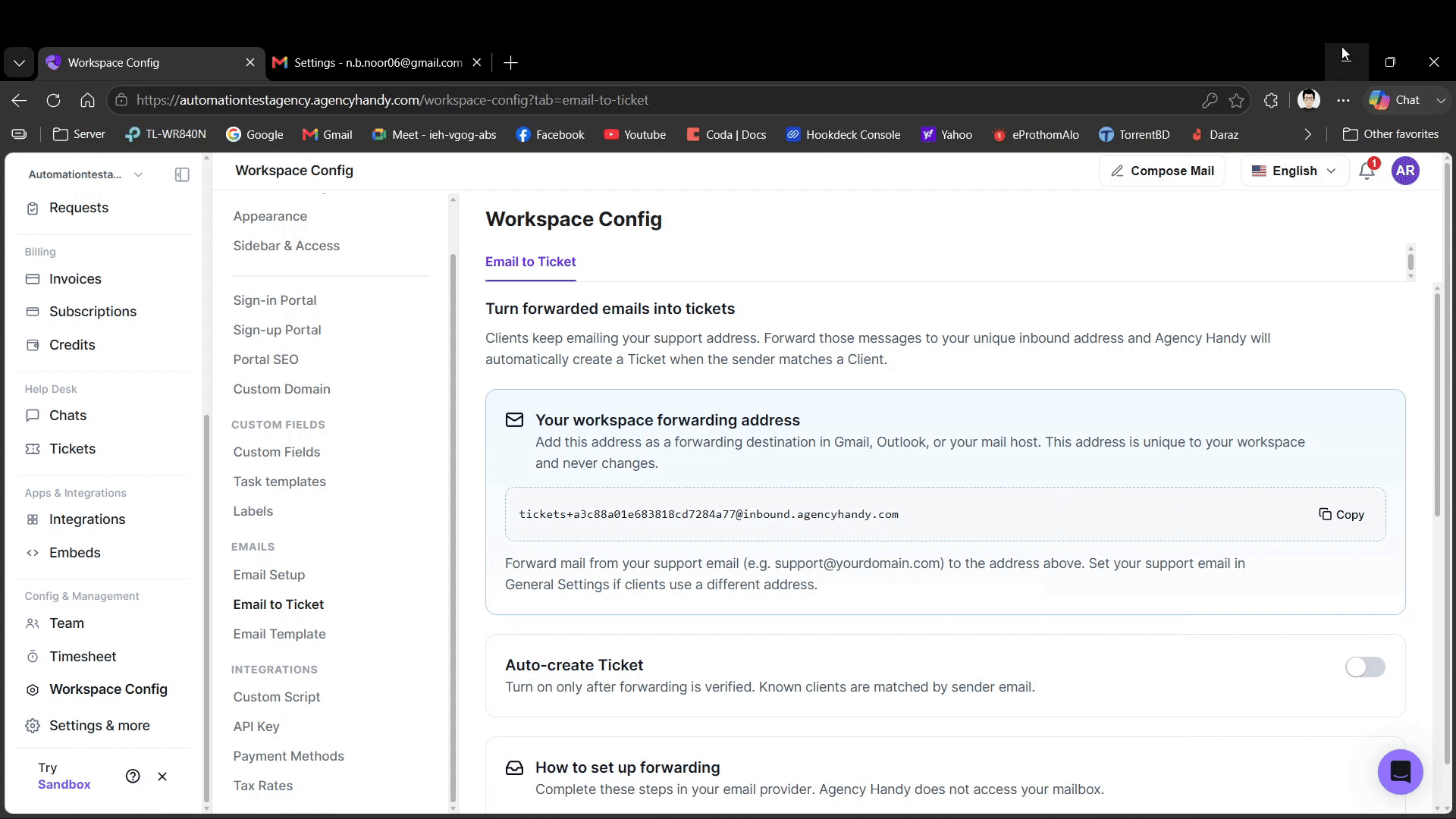Click the Compose Mail button
Viewport: 1456px width, 819px height.
1162,171
